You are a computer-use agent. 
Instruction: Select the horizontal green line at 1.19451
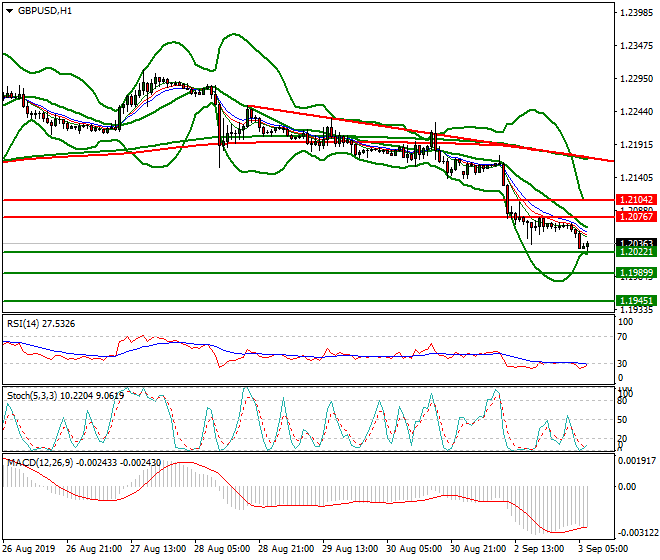coord(309,301)
